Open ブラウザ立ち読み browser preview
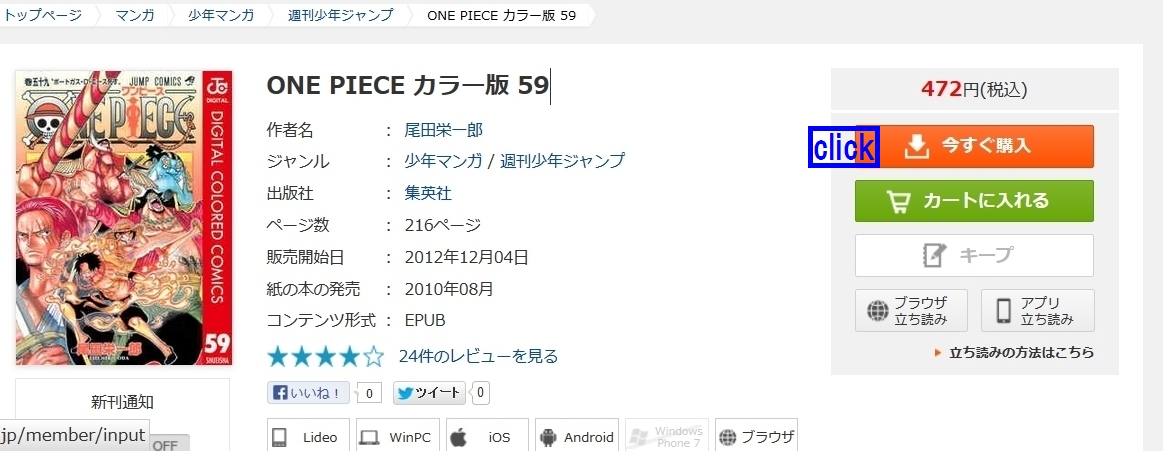Viewport: 1163px width, 451px height. click(x=912, y=310)
